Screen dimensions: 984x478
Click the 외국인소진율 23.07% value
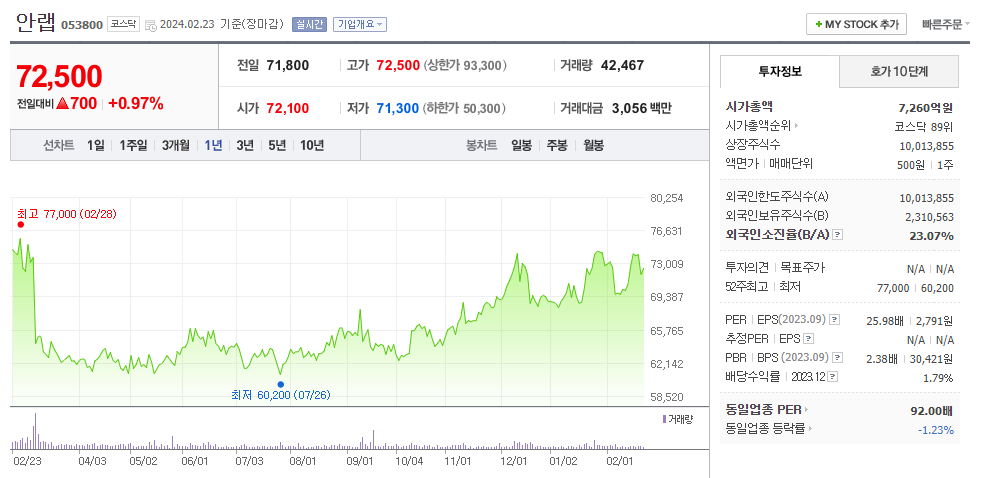[x=931, y=236]
